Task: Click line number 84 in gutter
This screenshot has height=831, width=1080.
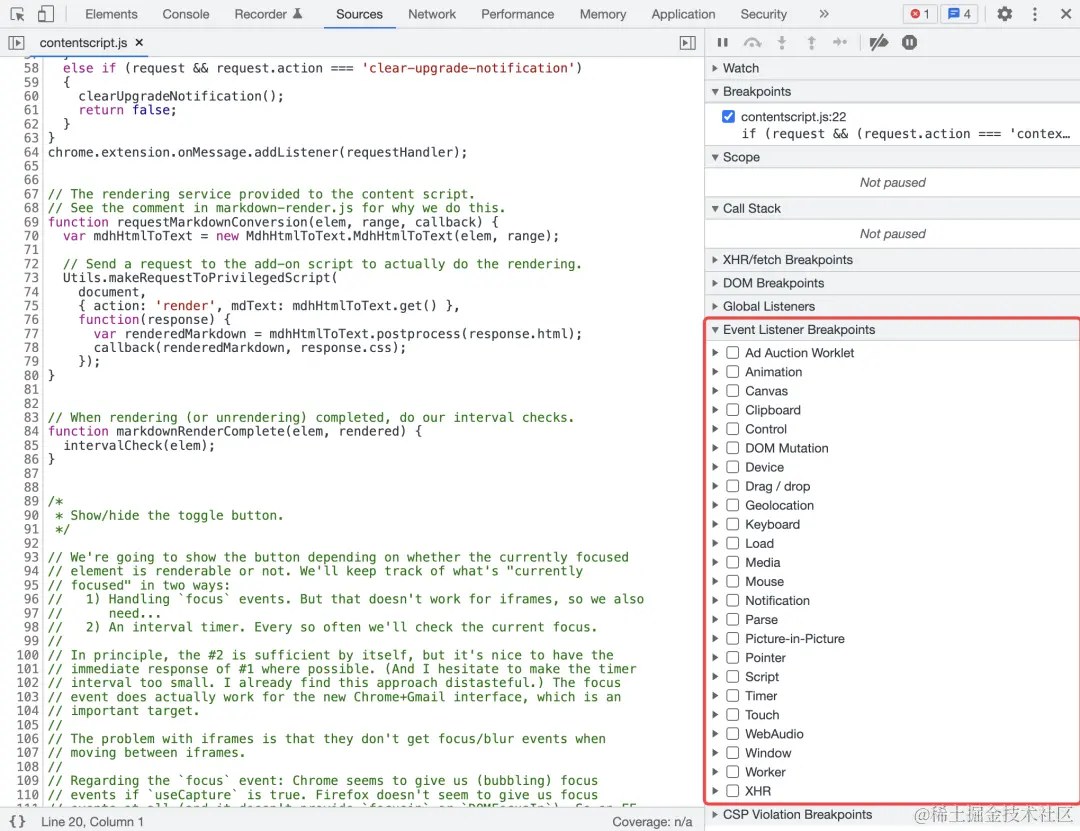Action: click(31, 431)
